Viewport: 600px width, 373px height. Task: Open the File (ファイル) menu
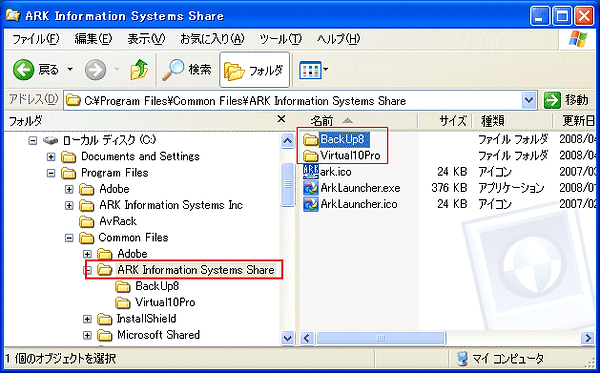36,39
